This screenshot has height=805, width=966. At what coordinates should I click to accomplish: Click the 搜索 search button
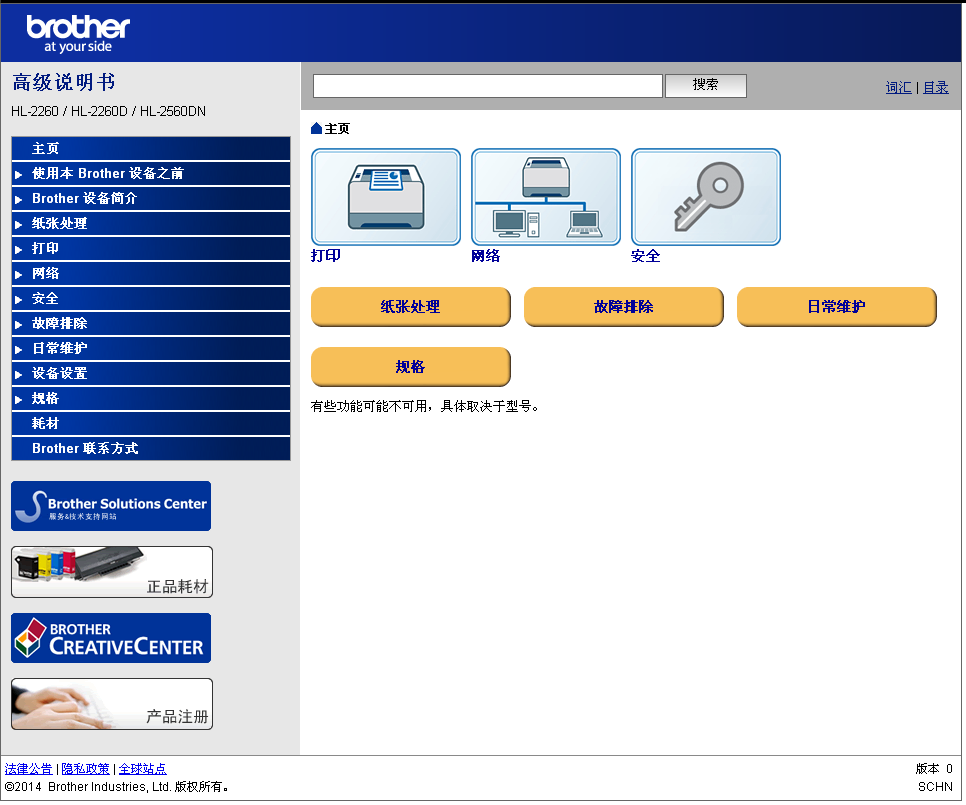tap(706, 86)
